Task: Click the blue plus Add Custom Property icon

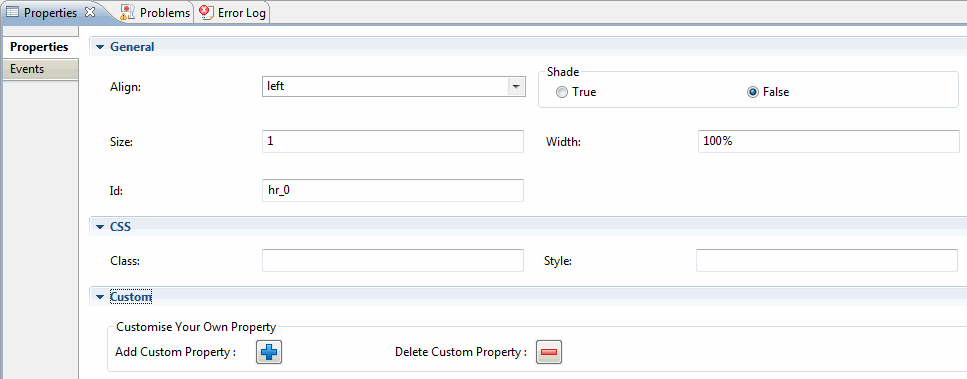Action: [269, 353]
